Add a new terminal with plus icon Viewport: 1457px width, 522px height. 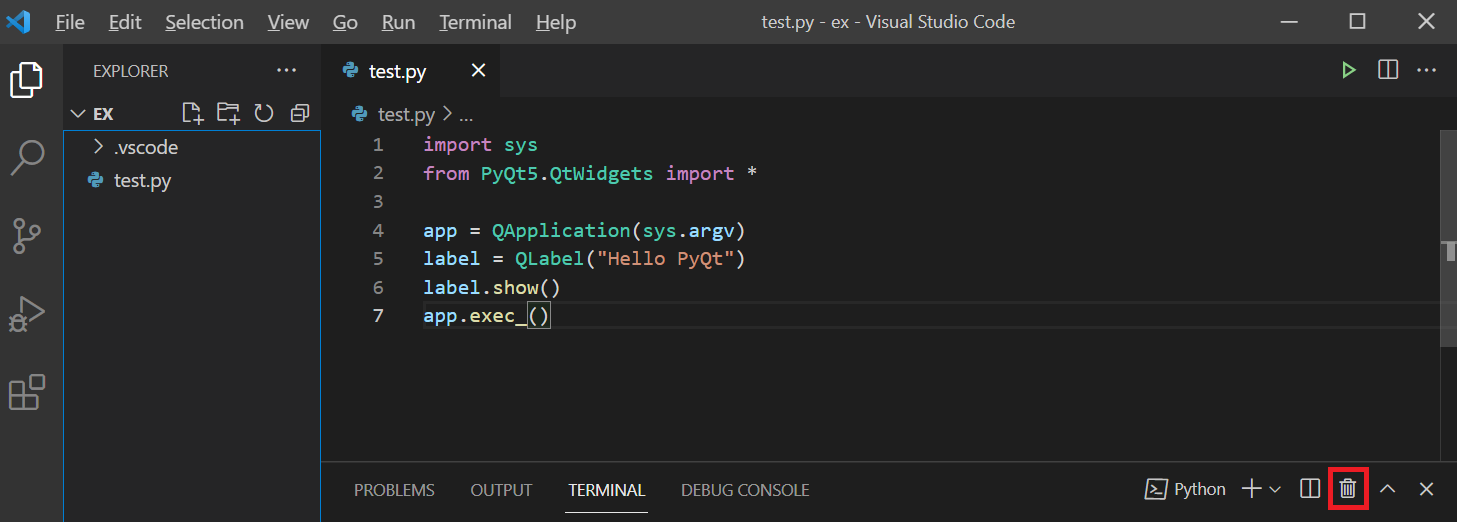pos(1251,489)
